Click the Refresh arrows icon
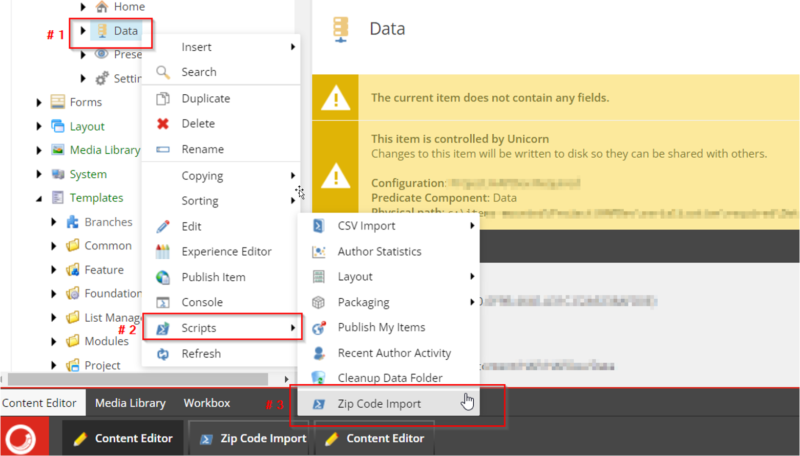Viewport: 800px width, 456px height. 163,354
